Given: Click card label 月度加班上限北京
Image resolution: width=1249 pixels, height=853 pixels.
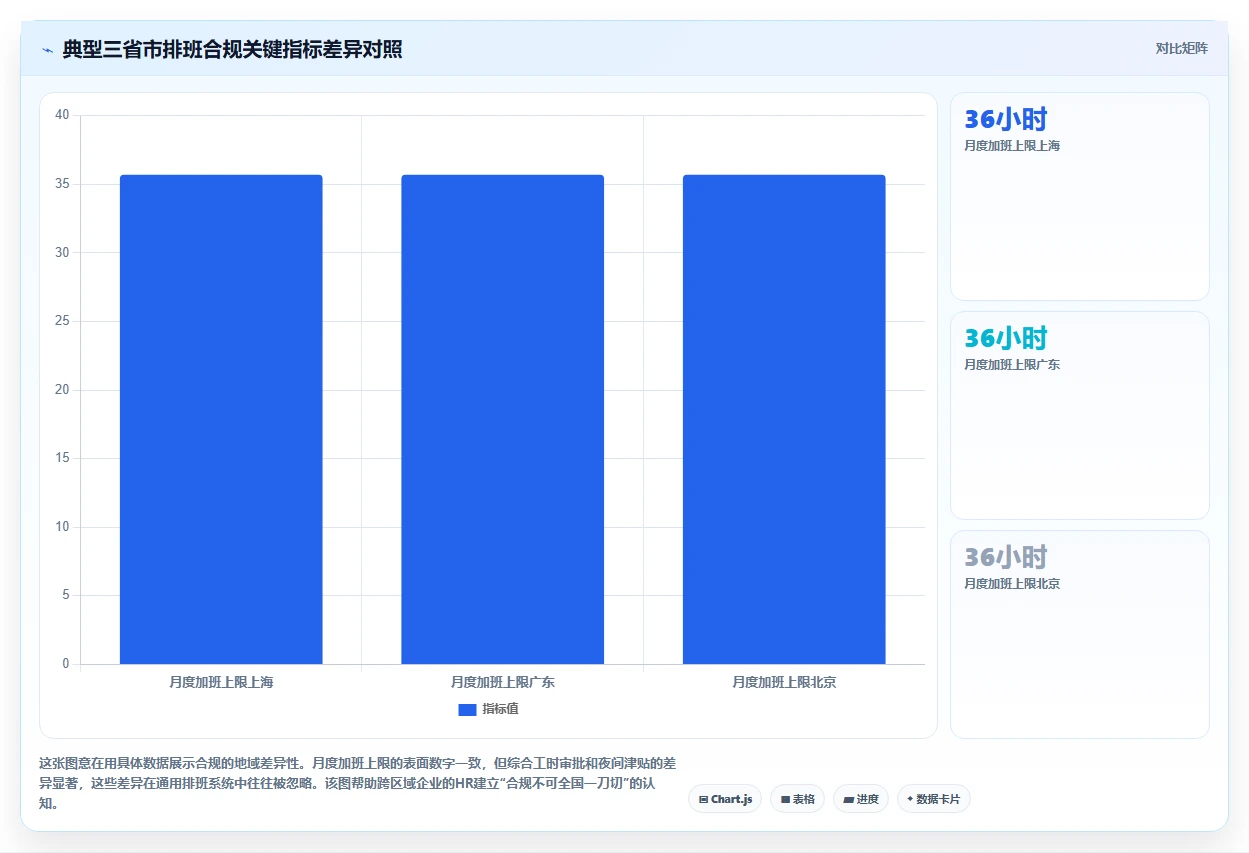Looking at the screenshot, I should pos(1012,584).
